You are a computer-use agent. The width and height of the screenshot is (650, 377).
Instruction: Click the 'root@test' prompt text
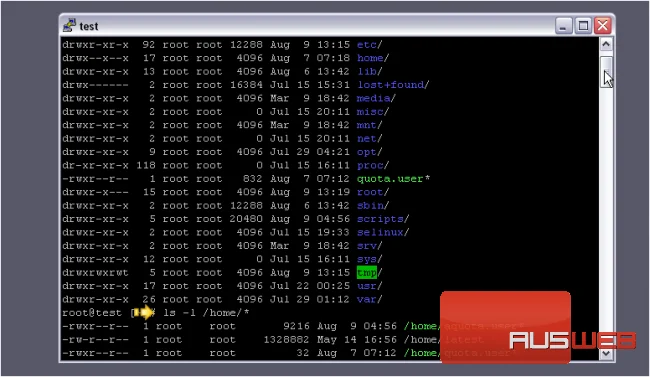click(92, 313)
